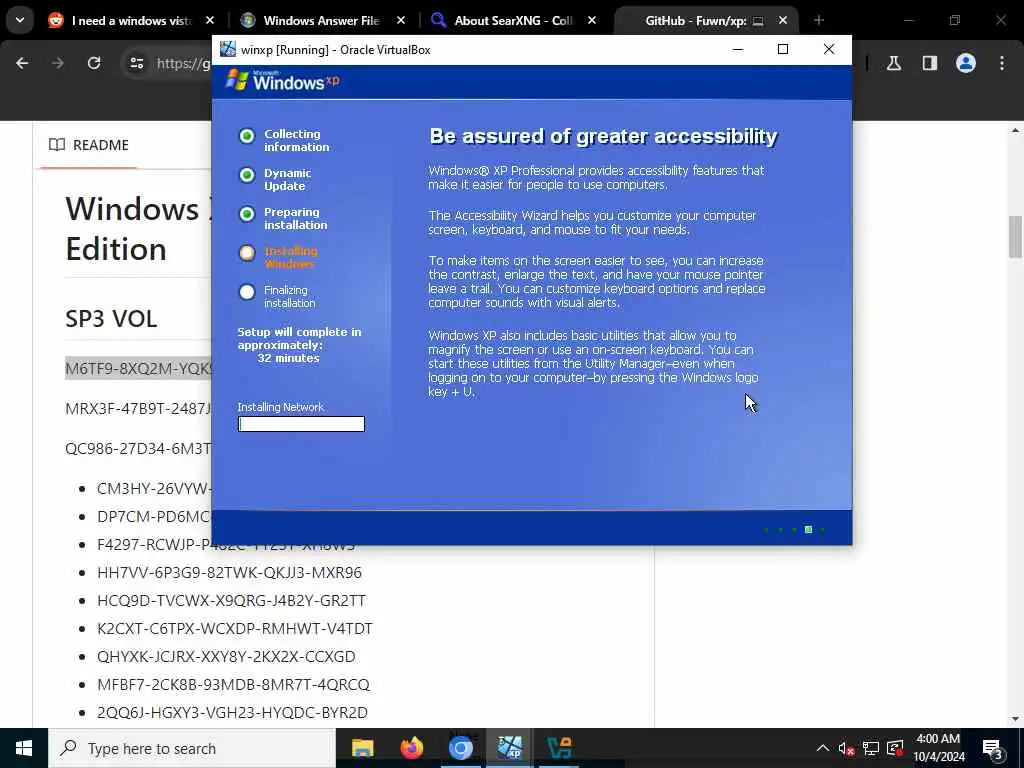Click the 'Setup will complete in' time estimate
The height and width of the screenshot is (768, 1024).
pos(299,345)
